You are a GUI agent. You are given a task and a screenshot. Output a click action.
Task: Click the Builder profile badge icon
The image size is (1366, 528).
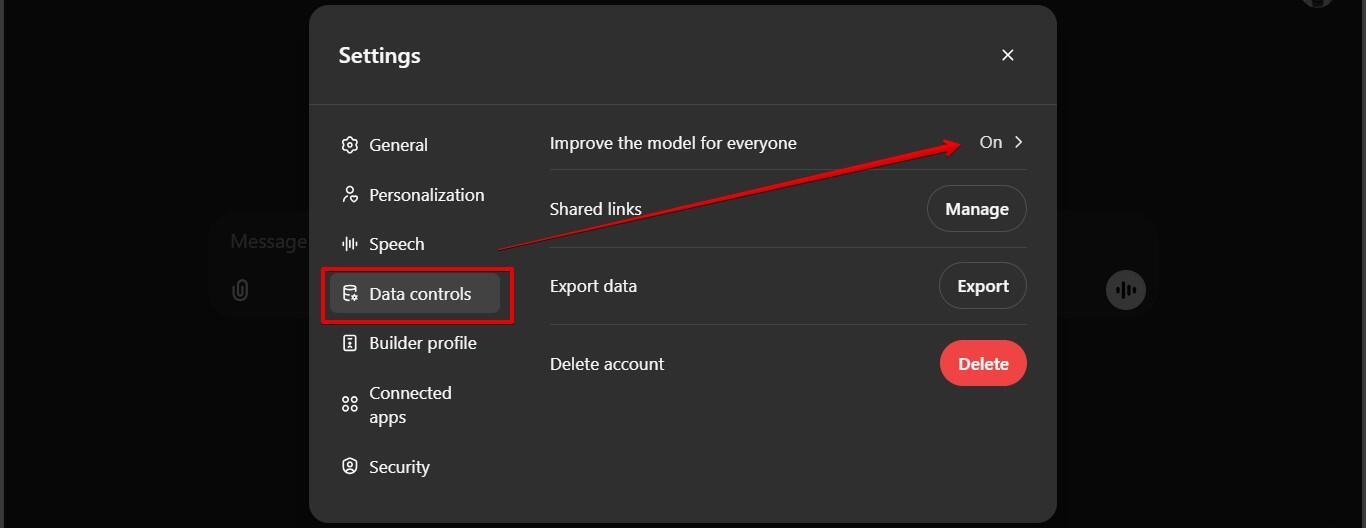[x=349, y=343]
